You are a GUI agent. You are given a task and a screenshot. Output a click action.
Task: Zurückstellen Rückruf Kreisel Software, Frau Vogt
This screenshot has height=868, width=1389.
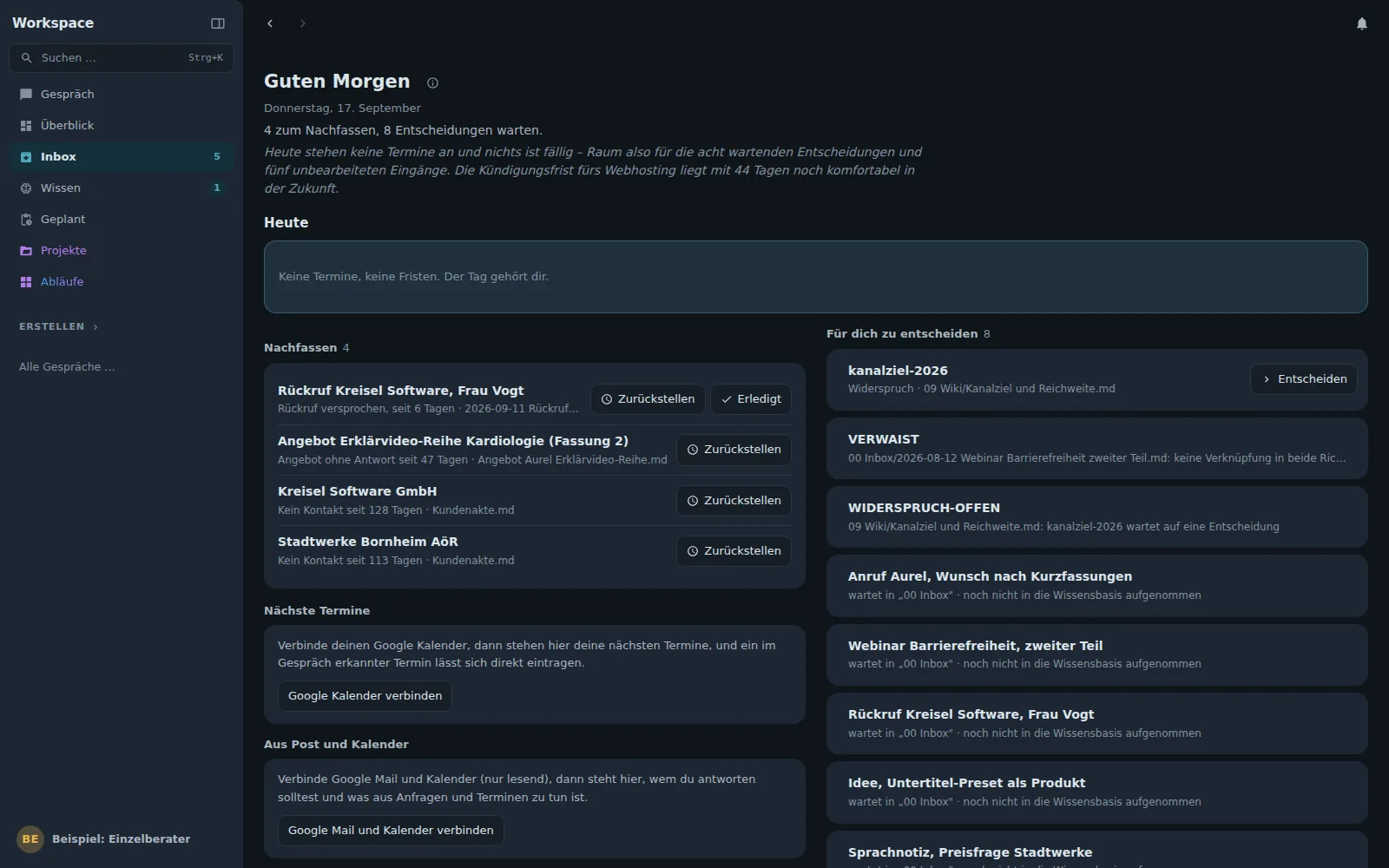648,398
